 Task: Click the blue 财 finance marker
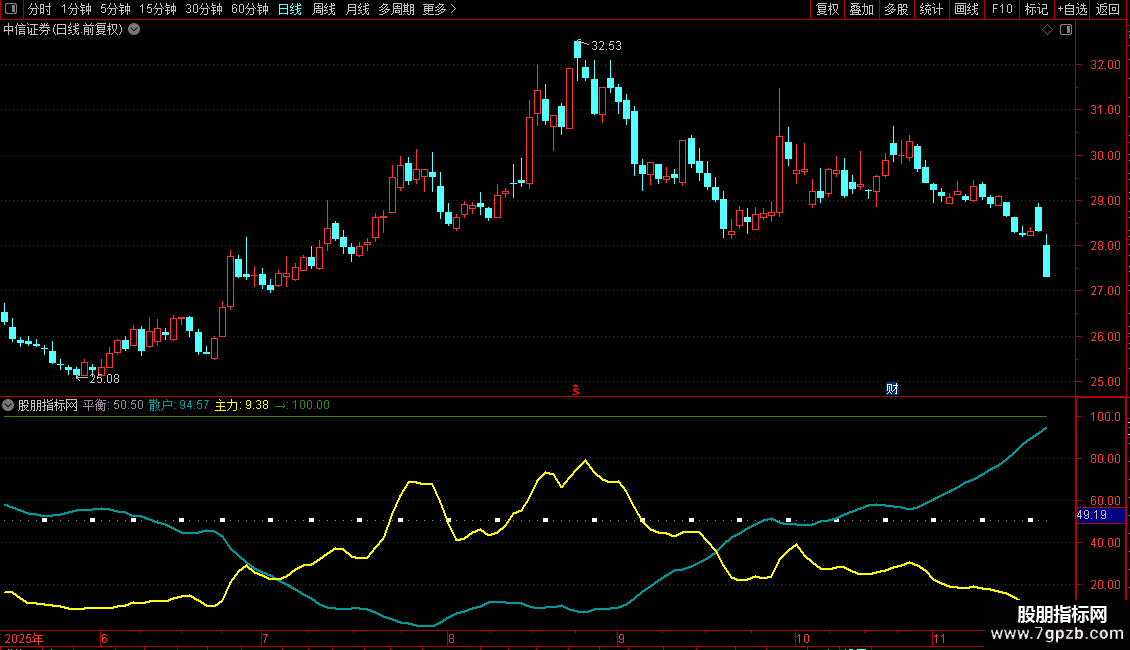892,389
